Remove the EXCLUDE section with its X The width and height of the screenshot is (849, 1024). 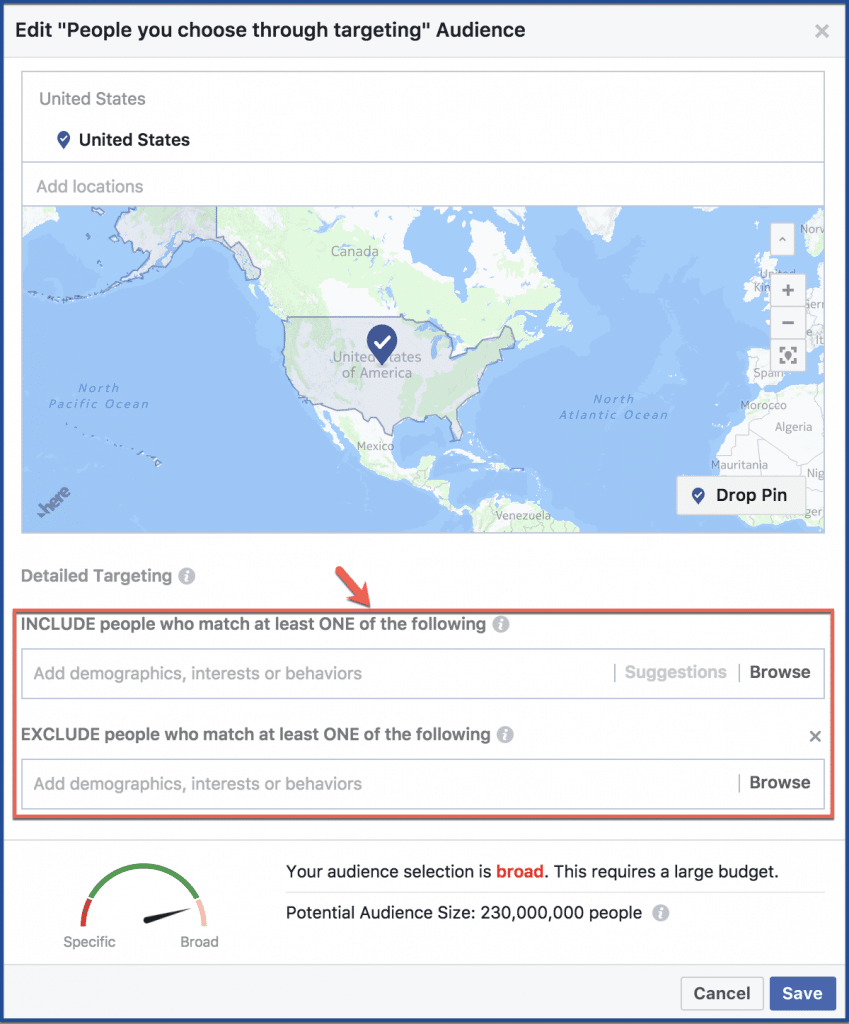pyautogui.click(x=815, y=737)
